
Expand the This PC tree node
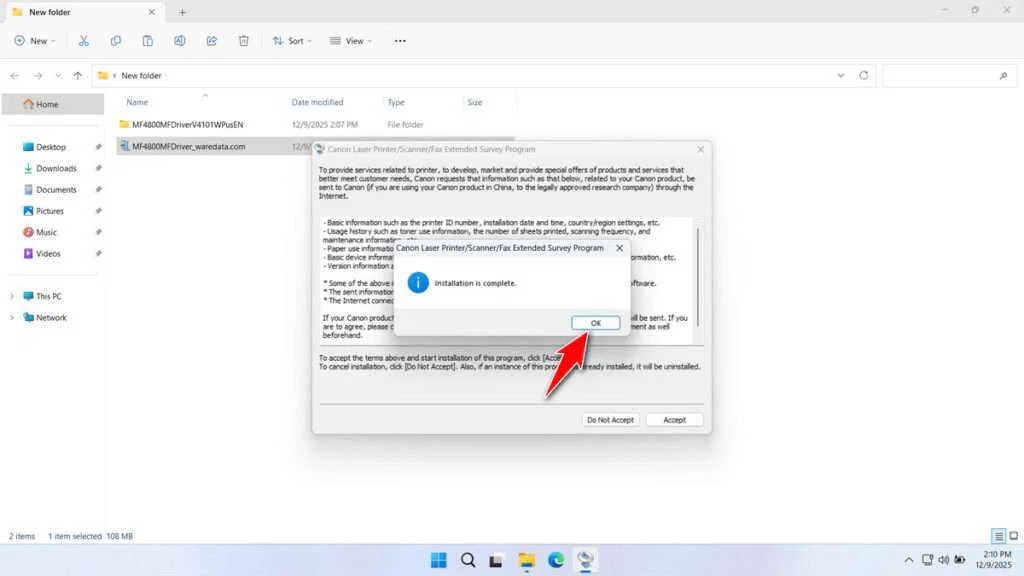[12, 296]
